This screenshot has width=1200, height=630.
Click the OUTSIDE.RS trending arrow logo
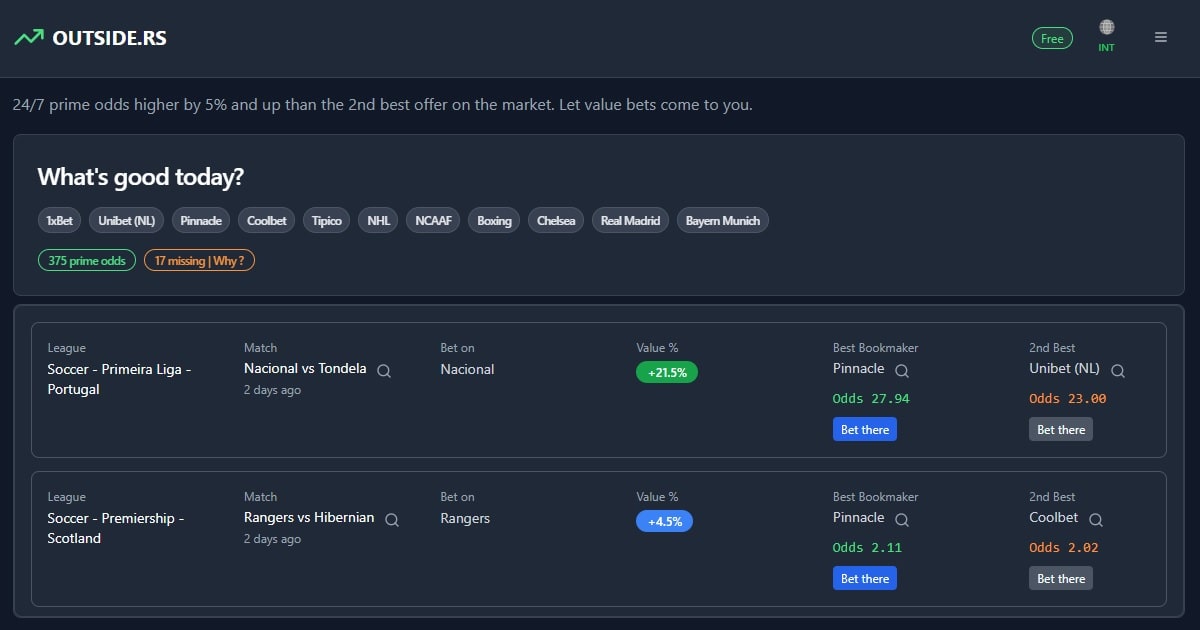point(29,38)
